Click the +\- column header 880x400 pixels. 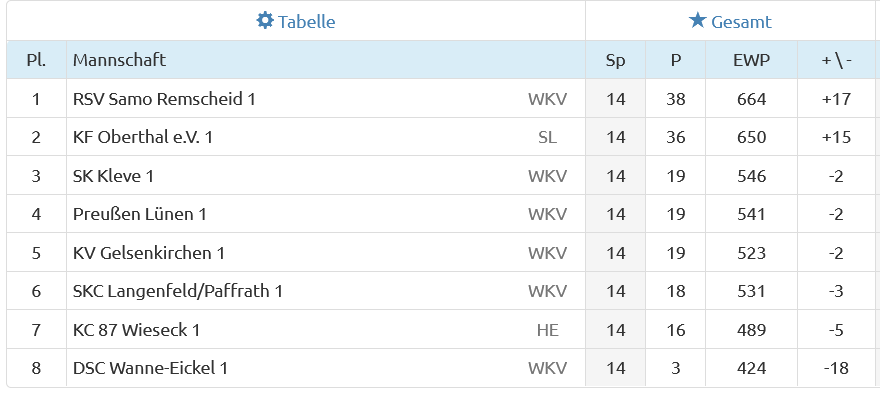coord(836,60)
